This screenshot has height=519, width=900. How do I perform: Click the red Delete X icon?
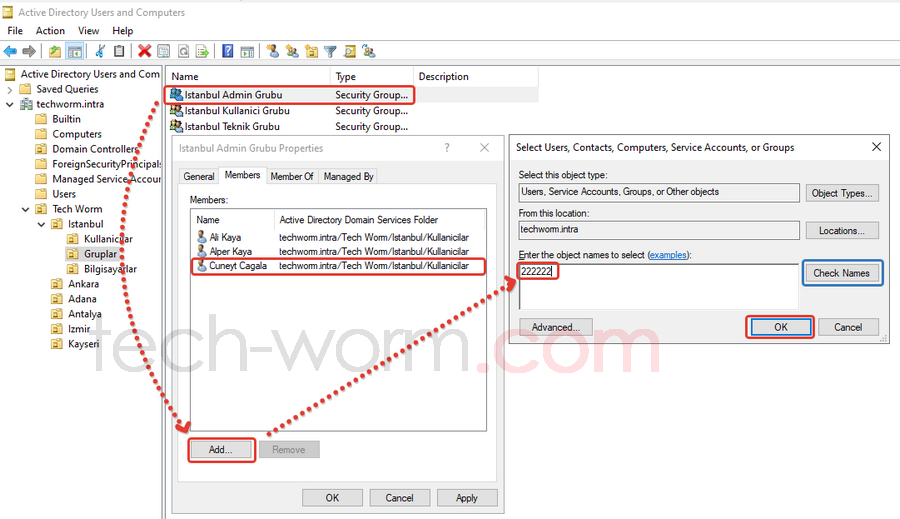click(x=145, y=51)
